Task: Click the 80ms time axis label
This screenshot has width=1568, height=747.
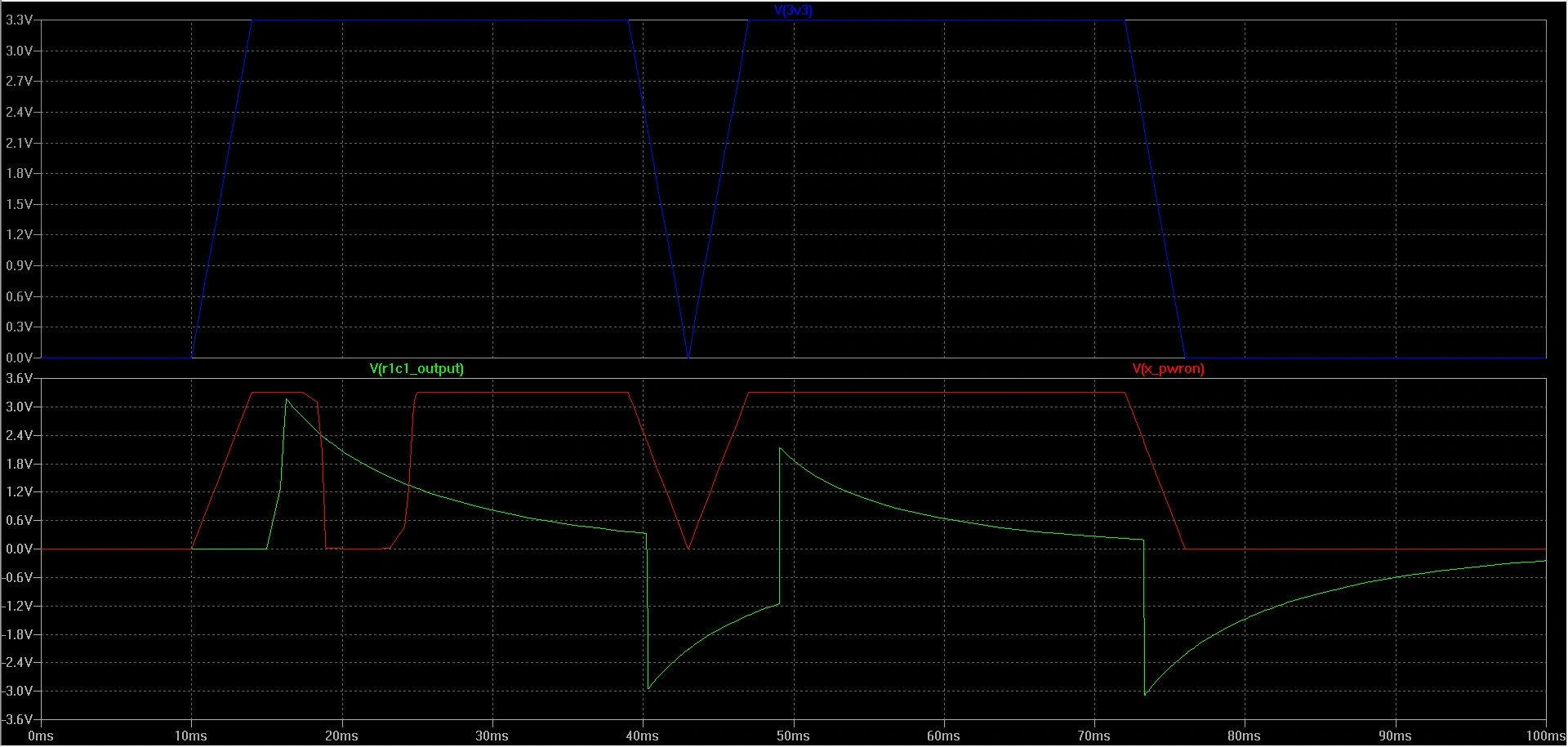Action: click(x=1244, y=736)
